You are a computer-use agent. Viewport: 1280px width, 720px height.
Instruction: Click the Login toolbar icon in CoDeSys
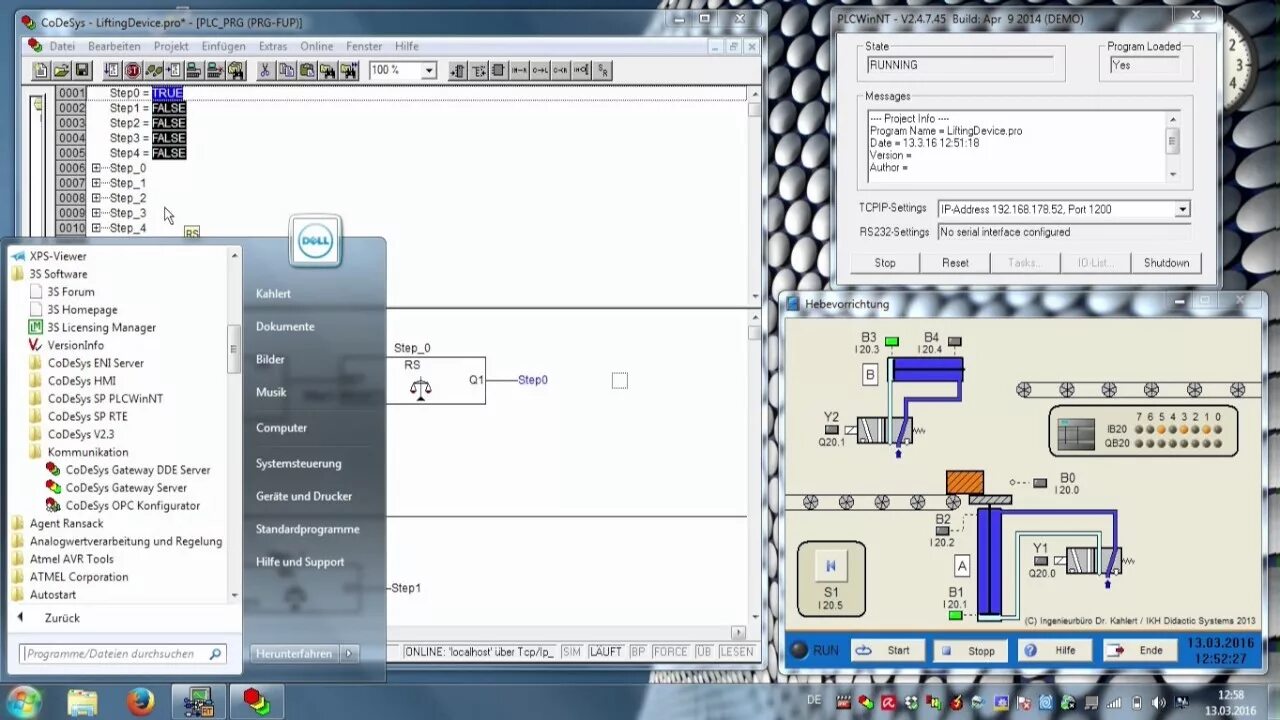point(194,70)
